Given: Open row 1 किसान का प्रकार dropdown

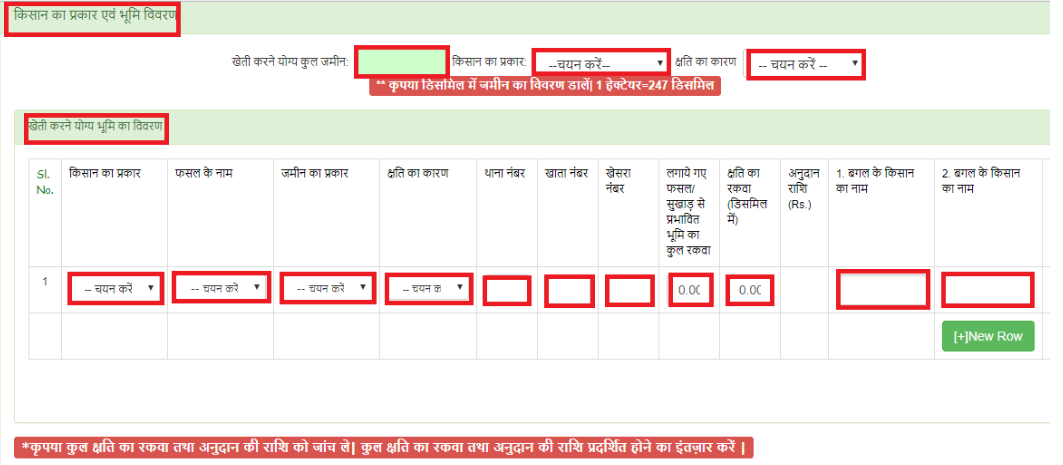Looking at the screenshot, I should tap(116, 289).
